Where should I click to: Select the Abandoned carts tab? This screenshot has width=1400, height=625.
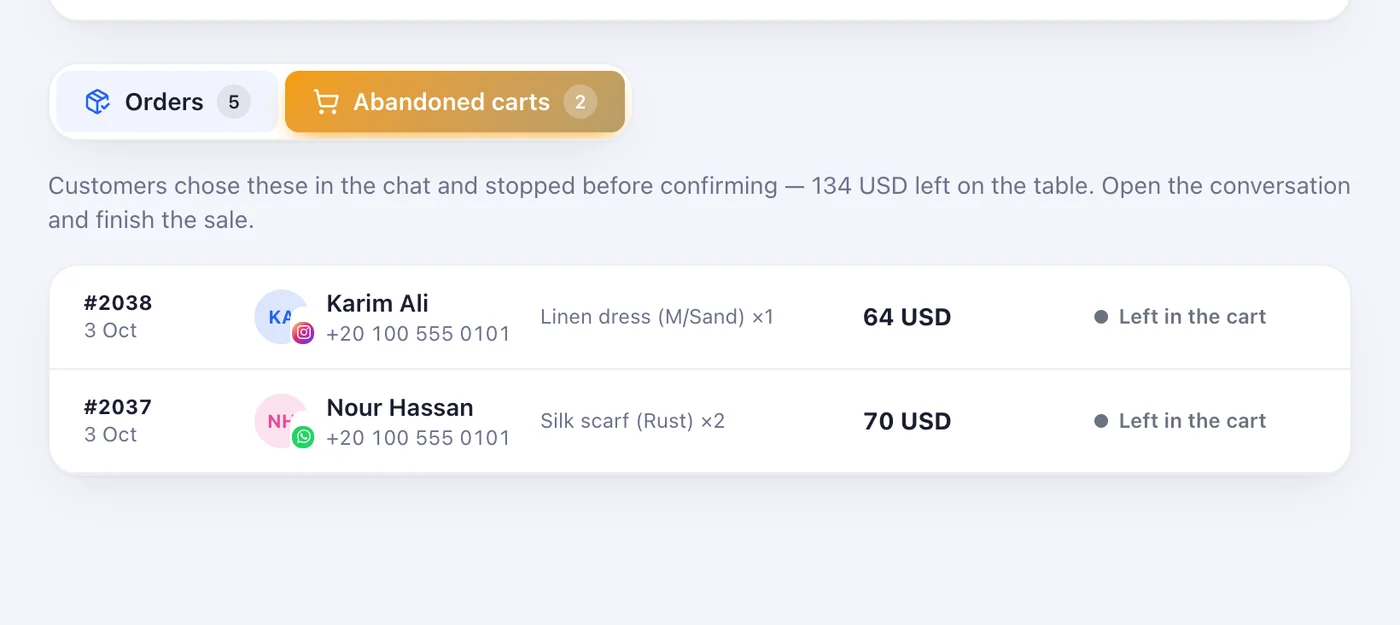point(455,102)
